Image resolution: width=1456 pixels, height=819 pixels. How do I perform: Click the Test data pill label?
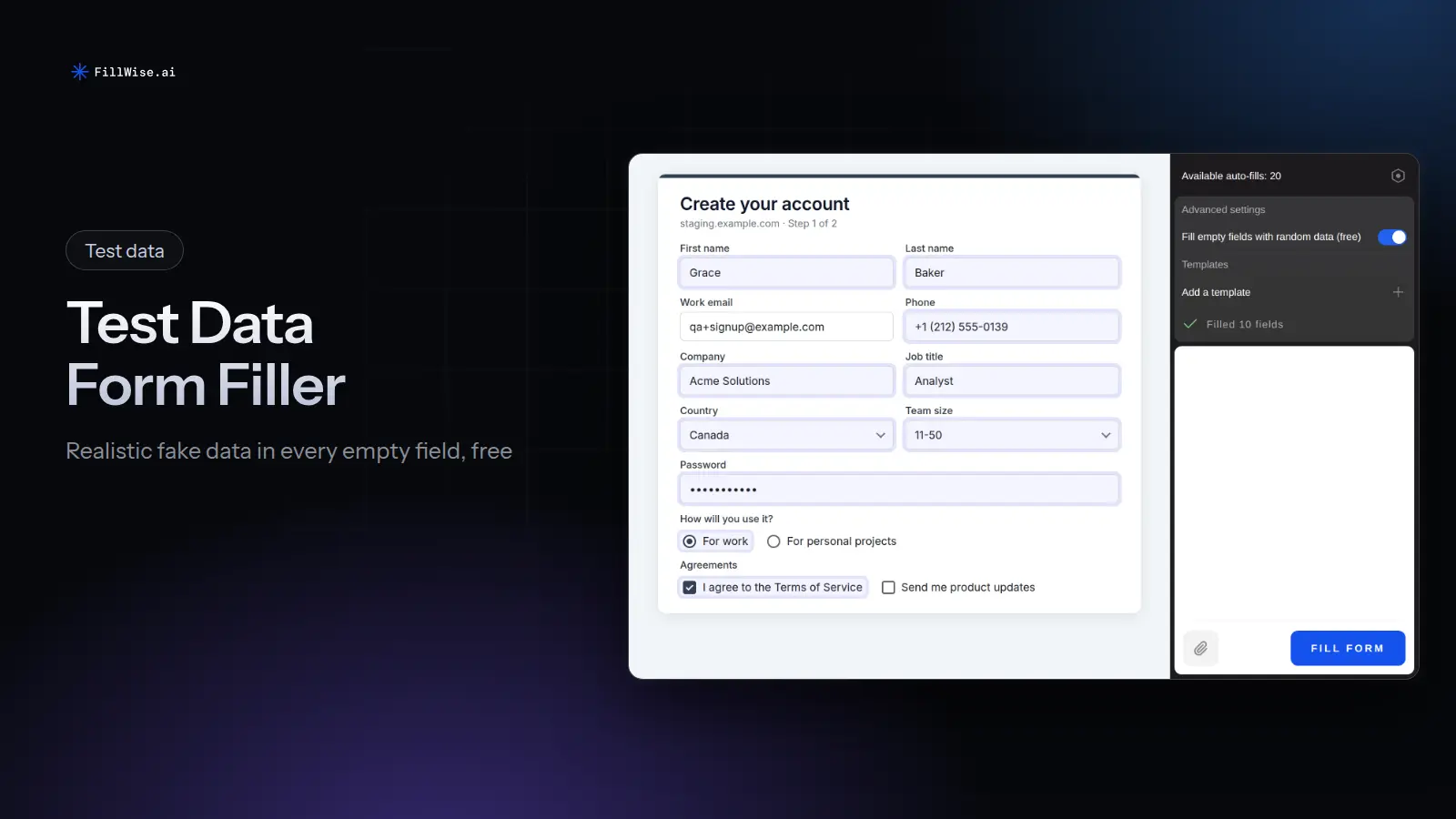tap(125, 251)
